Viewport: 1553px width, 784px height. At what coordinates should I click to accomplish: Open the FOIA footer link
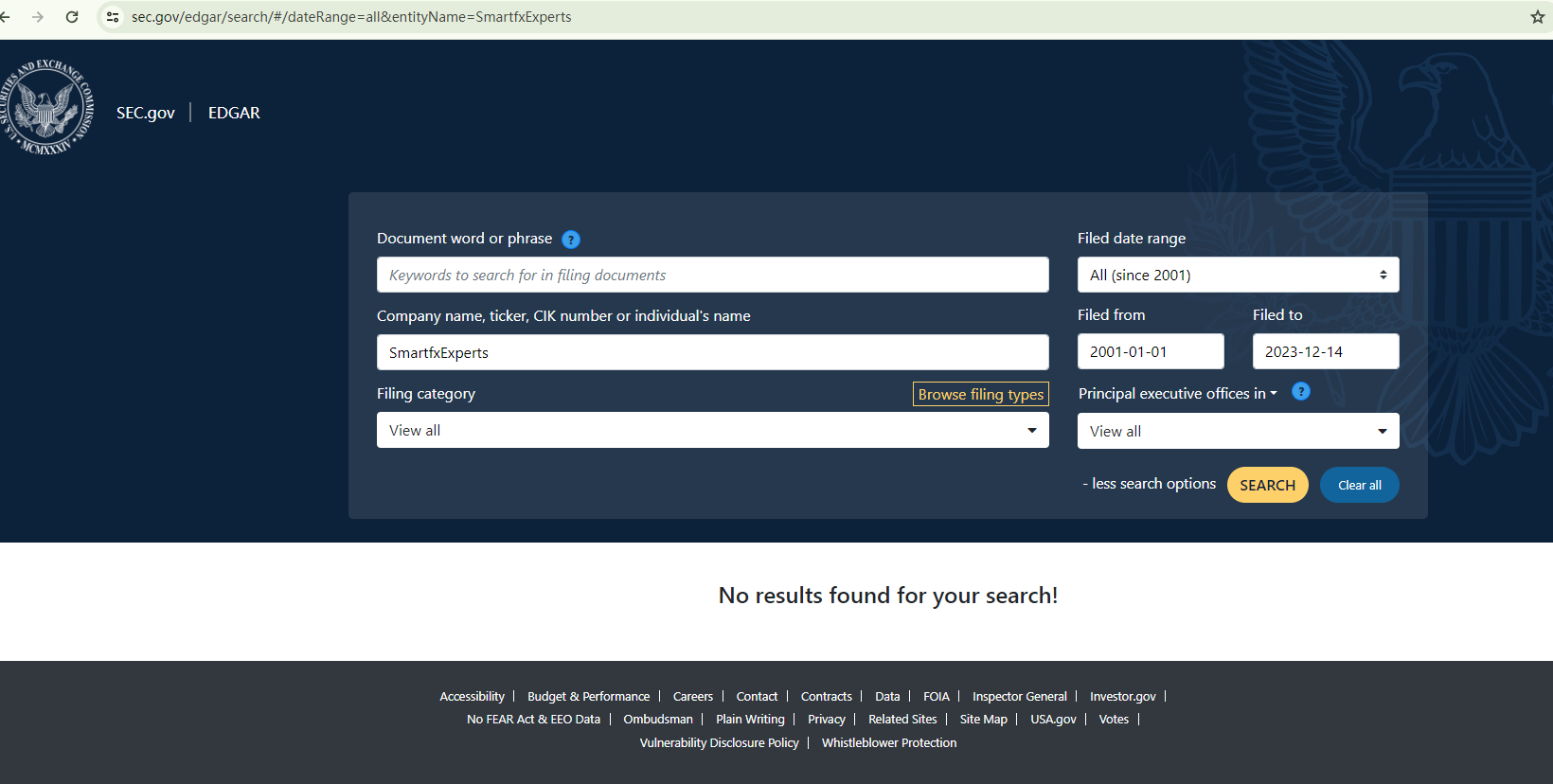pos(937,697)
